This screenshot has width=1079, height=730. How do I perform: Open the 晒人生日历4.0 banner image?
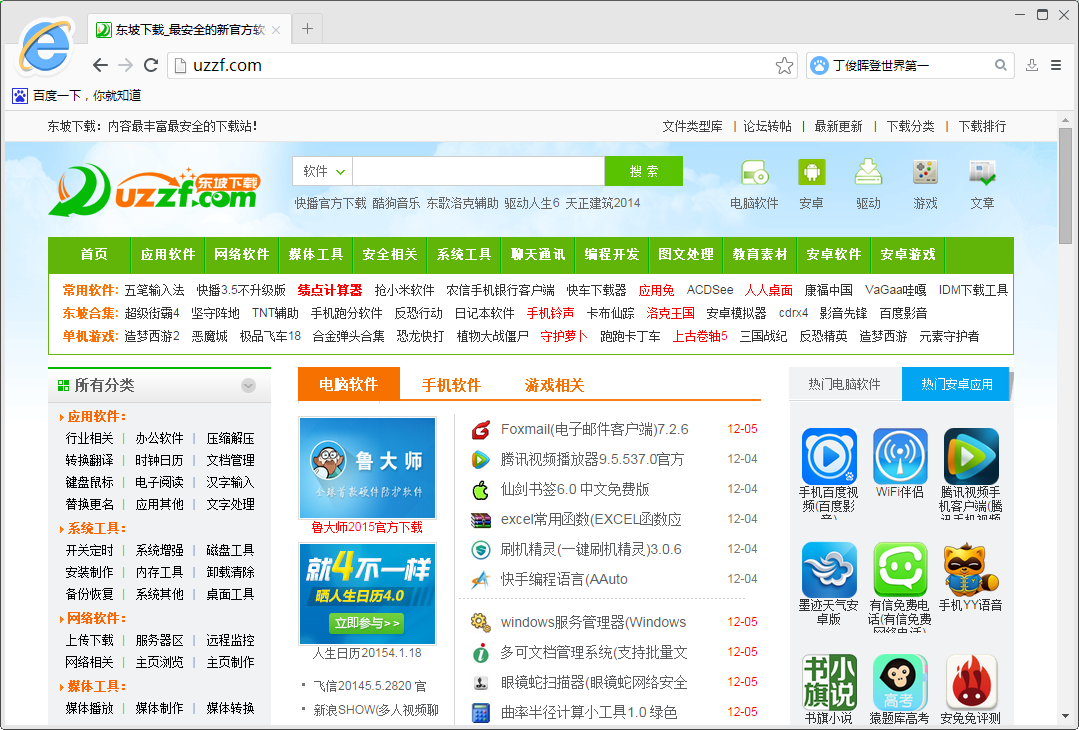click(367, 594)
